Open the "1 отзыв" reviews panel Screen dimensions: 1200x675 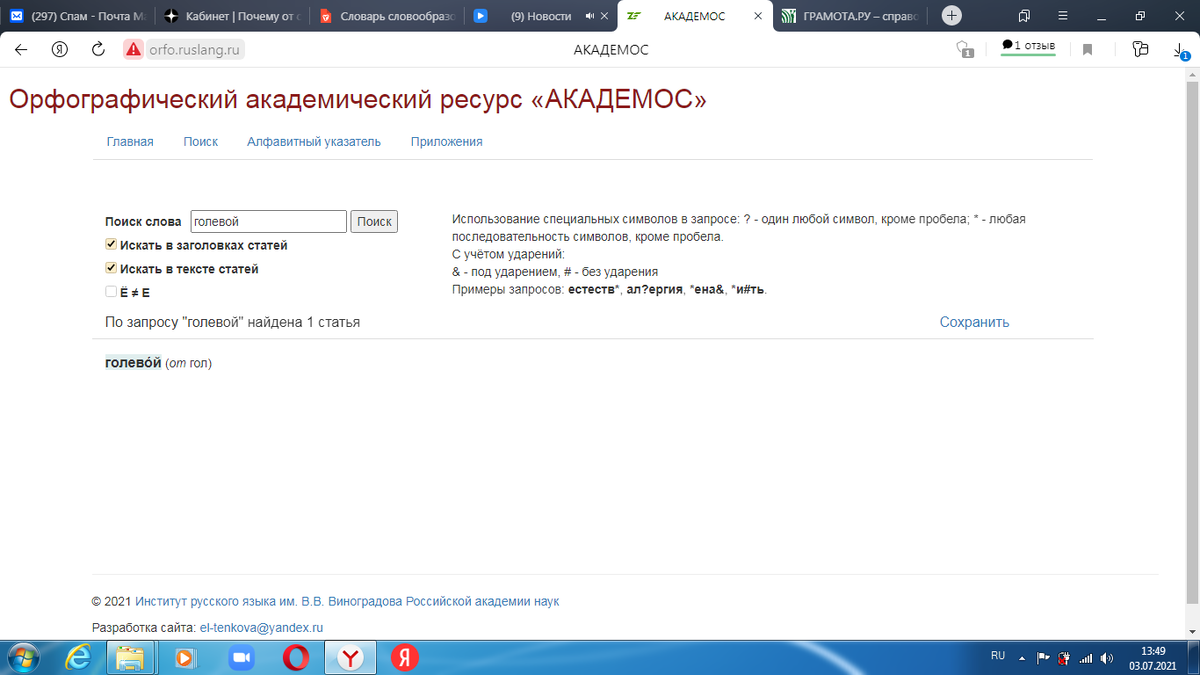pyautogui.click(x=1028, y=48)
